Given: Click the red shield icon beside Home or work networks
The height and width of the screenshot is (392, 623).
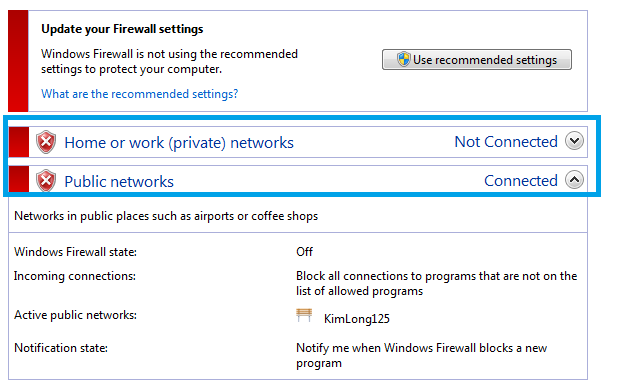Looking at the screenshot, I should pos(46,142).
